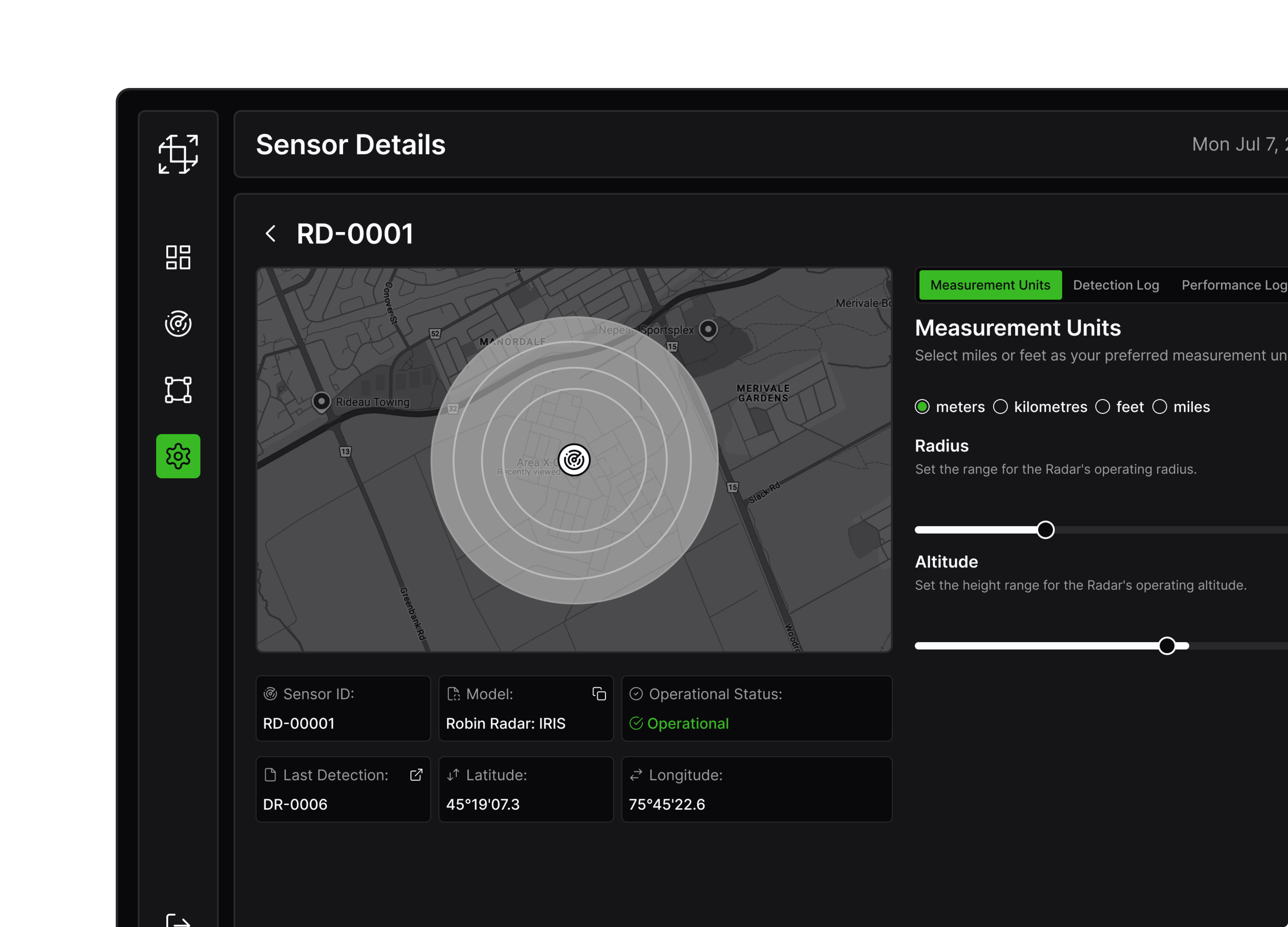Click the Nepean Sportsplex map label

(x=646, y=330)
